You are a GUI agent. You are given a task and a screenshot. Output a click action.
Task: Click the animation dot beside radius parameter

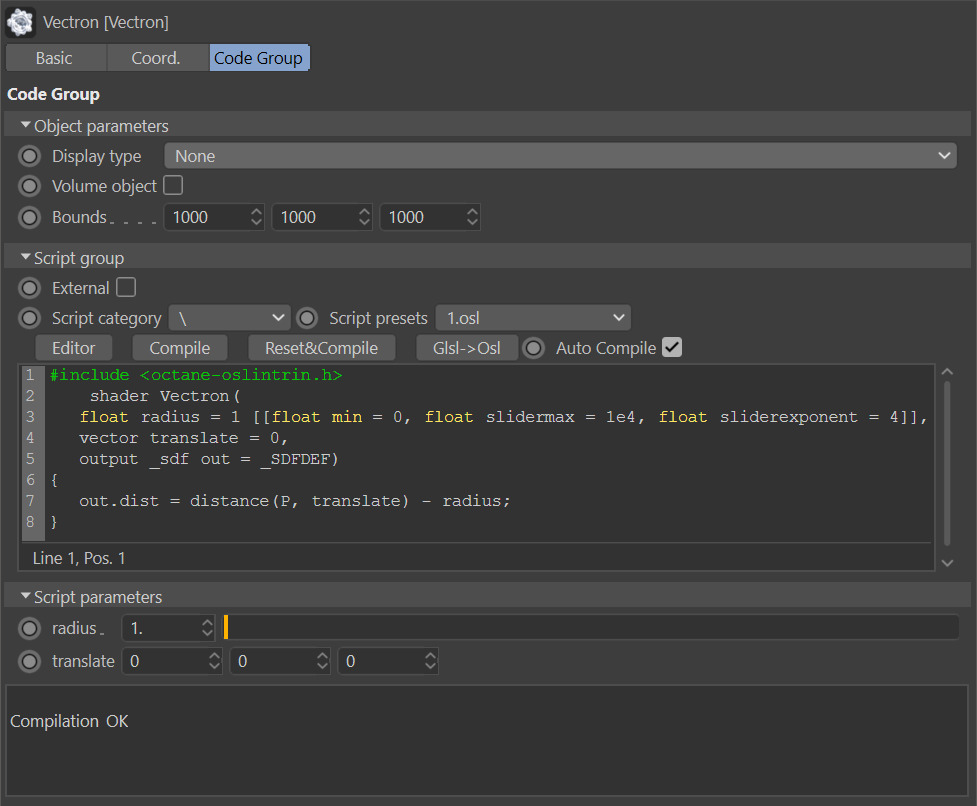(29, 628)
